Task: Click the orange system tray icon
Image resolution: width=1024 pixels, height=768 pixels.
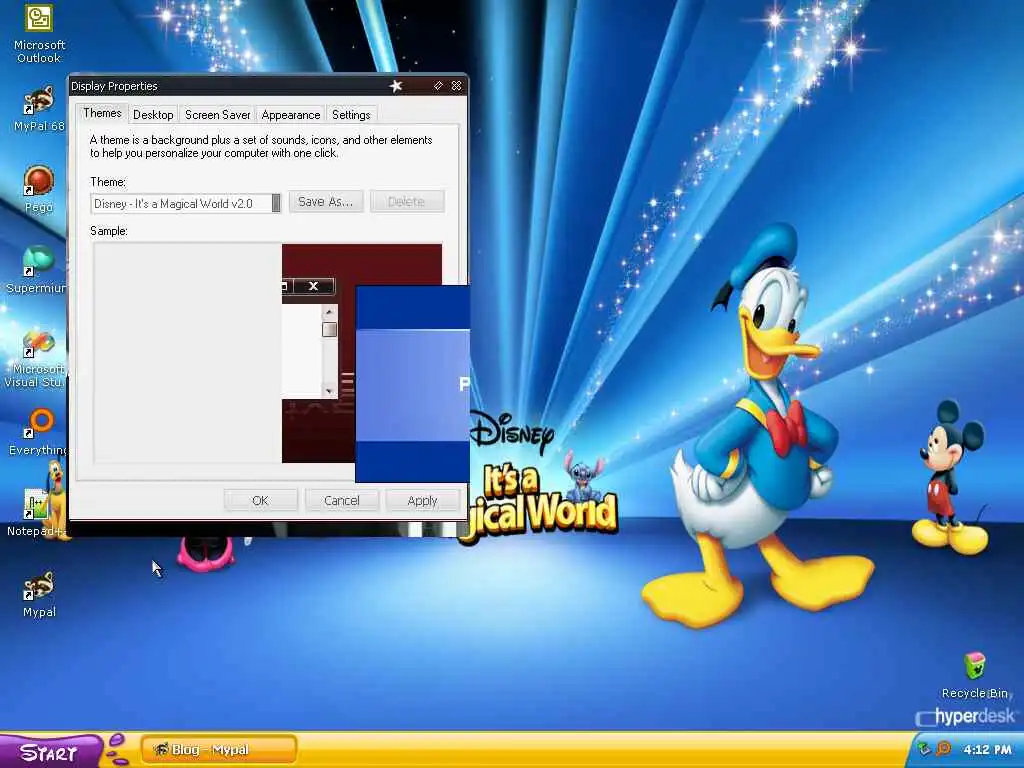Action: pyautogui.click(x=943, y=749)
